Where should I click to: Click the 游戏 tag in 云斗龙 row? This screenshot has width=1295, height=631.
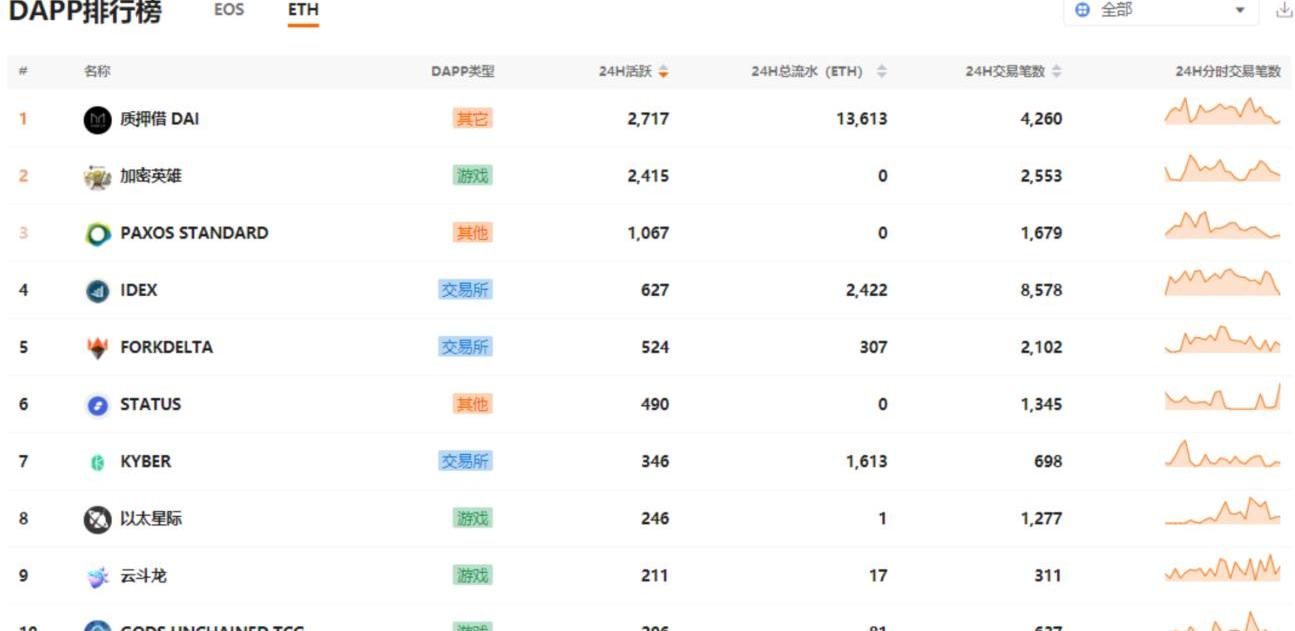tap(472, 575)
